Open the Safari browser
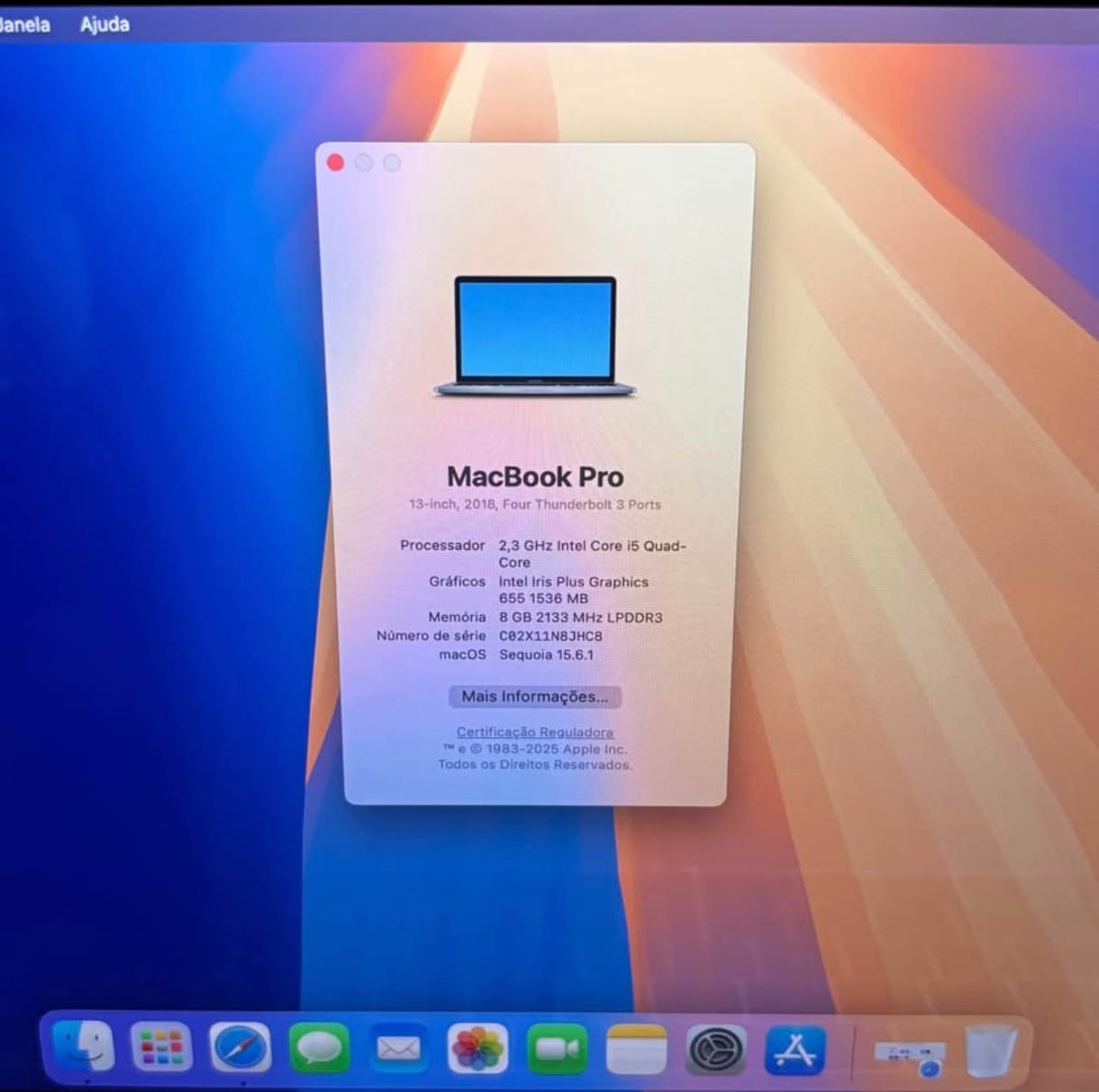 [x=241, y=1048]
